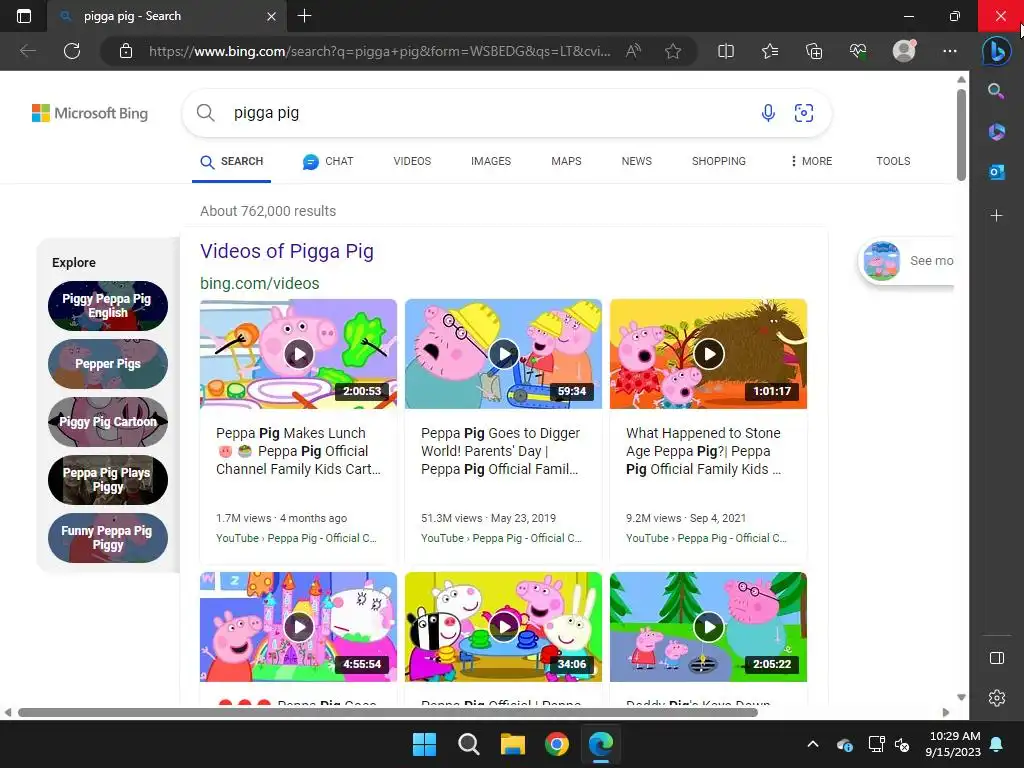
Task: Open Browser essentials heart icon
Action: 858,51
